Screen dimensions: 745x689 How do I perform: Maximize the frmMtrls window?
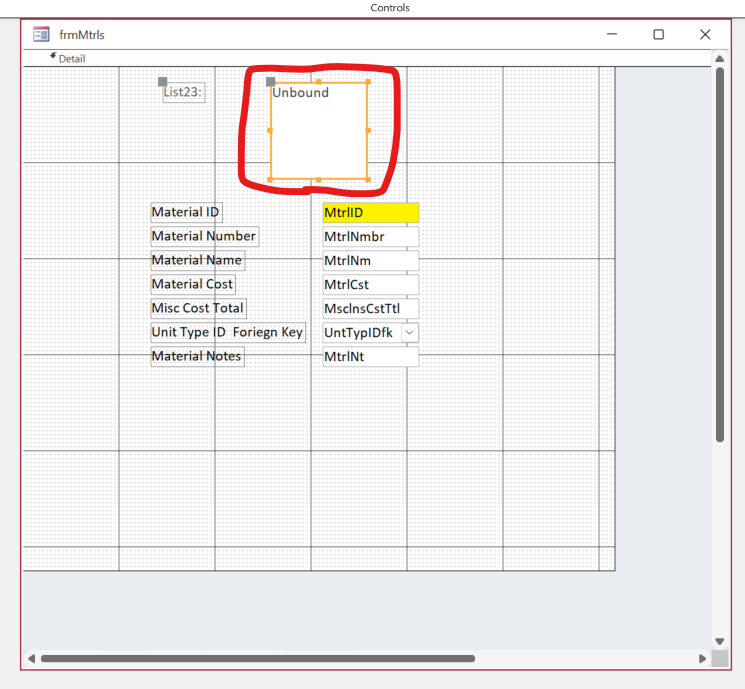[x=659, y=34]
